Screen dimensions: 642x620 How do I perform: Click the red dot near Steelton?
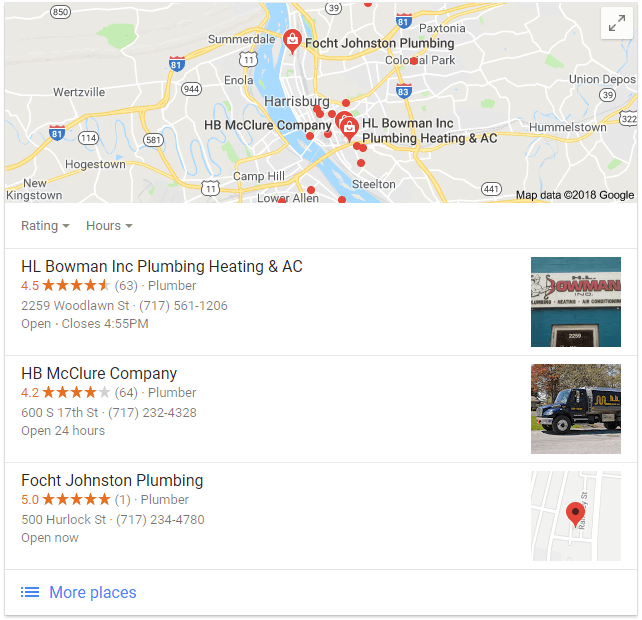tap(361, 163)
